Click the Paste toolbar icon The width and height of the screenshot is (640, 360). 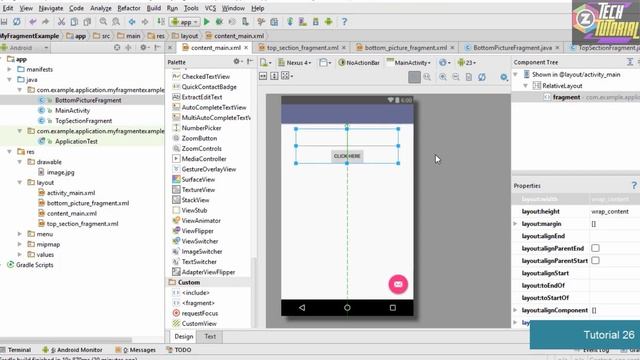point(87,22)
